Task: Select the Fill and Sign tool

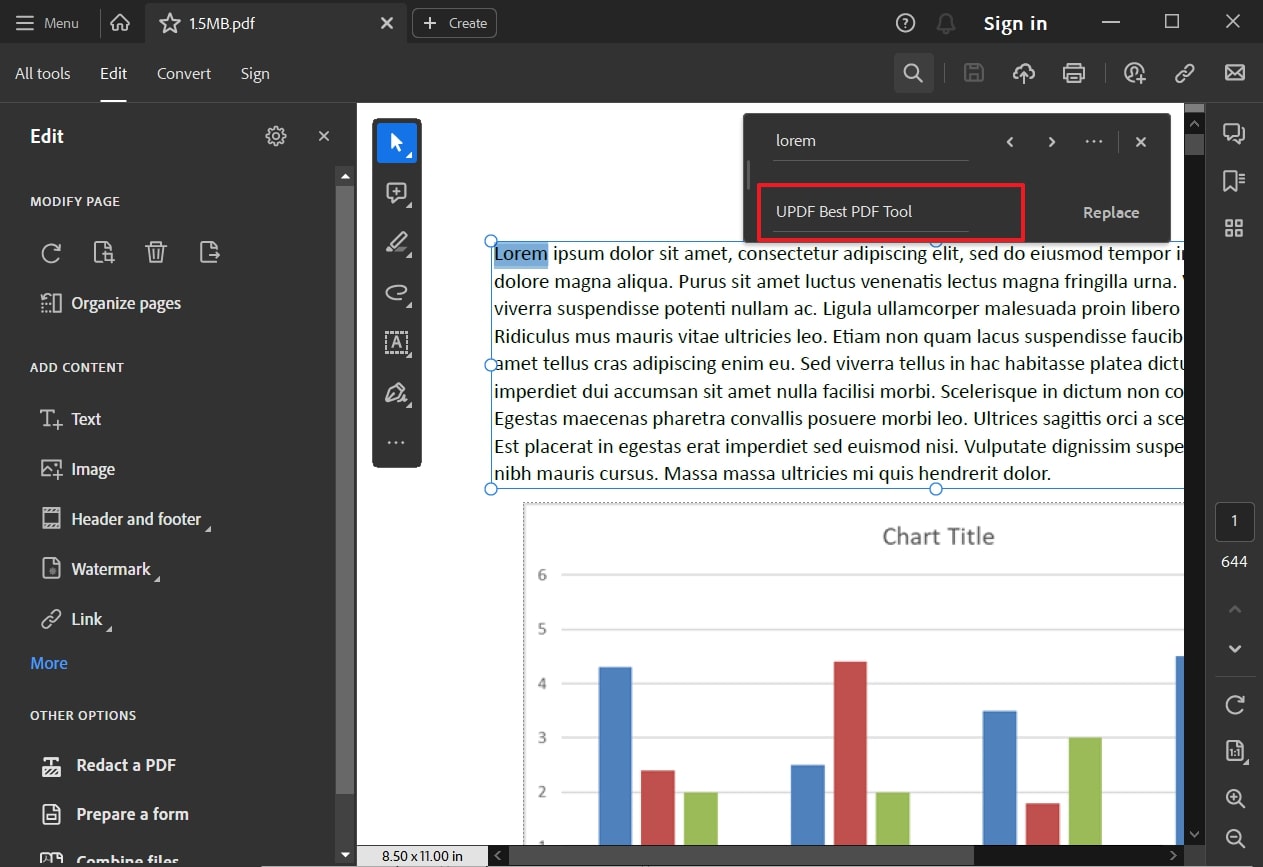Action: (397, 393)
